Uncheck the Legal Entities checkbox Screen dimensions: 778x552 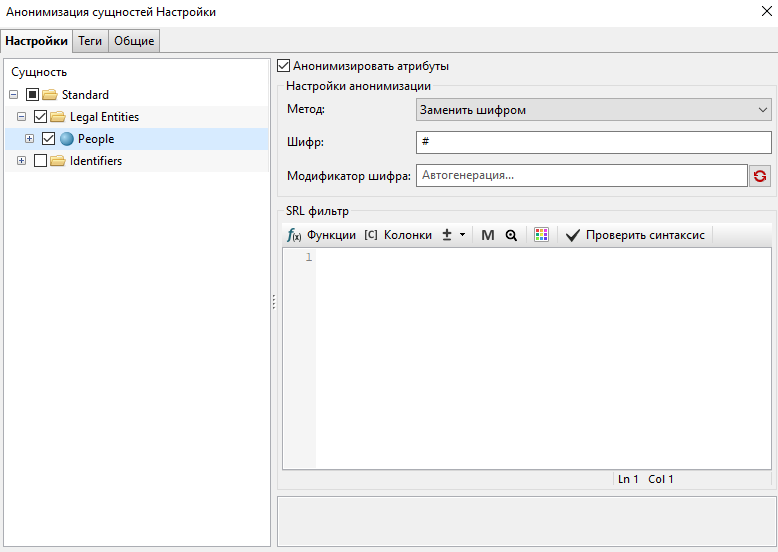coord(40,117)
